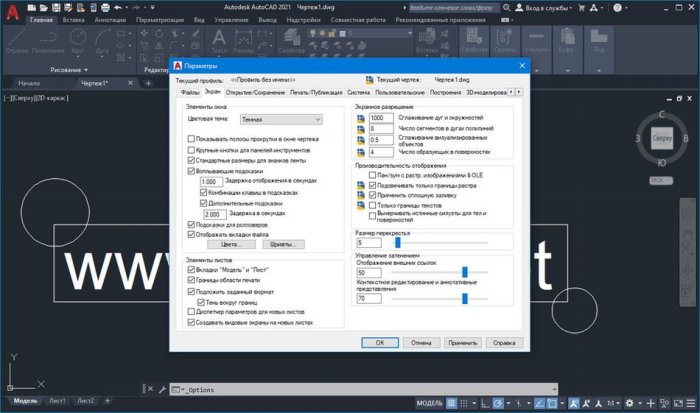700x413 pixels.
Task: Click the 'Сглаживание дуг и окружностей' value field
Action: pyautogui.click(x=381, y=118)
